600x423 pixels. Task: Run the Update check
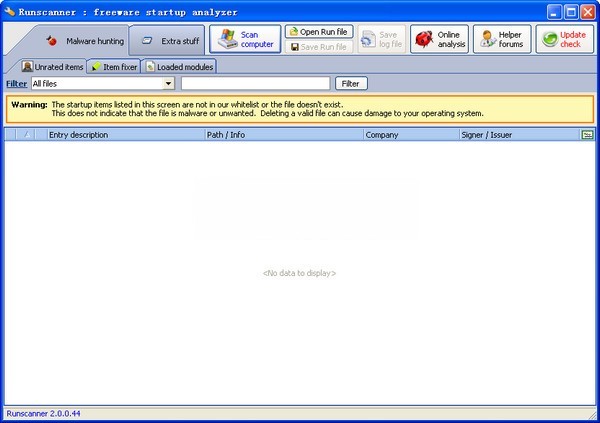coord(563,39)
